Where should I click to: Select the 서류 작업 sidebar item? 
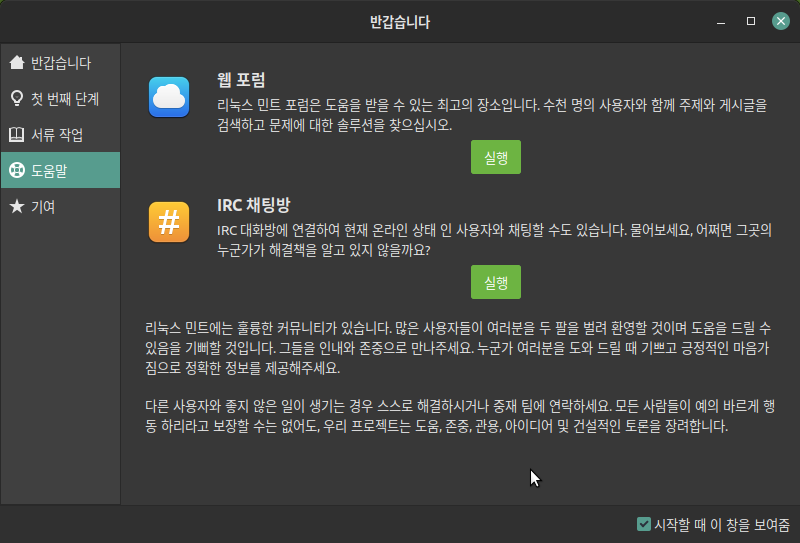[60, 135]
